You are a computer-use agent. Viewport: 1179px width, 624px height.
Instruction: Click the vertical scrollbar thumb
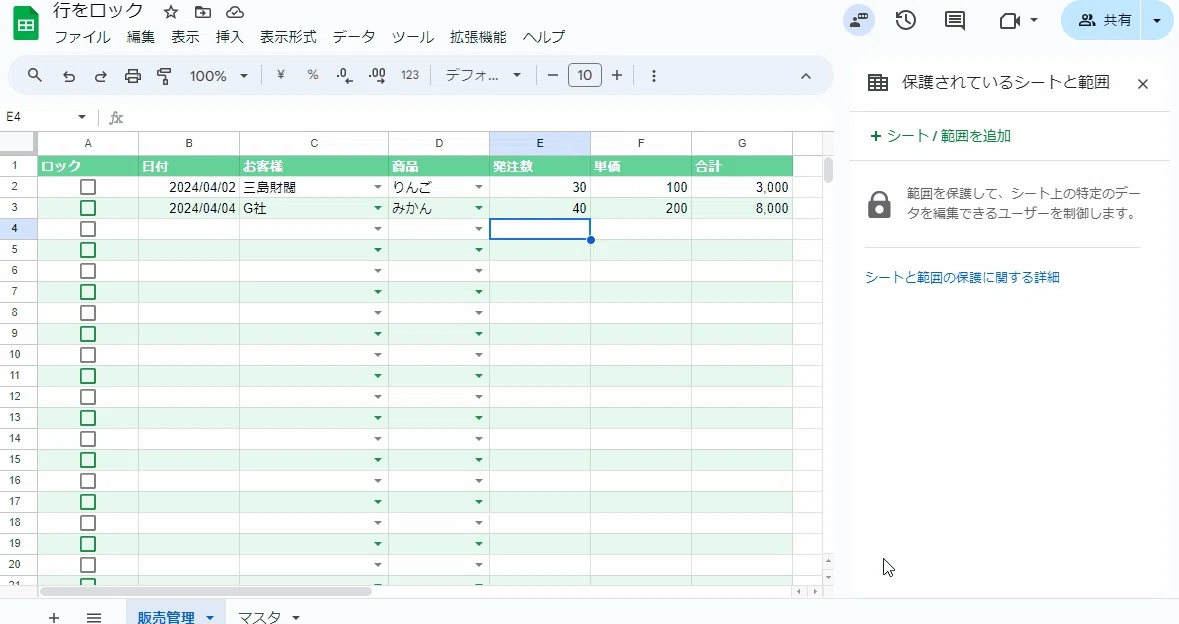pyautogui.click(x=828, y=170)
